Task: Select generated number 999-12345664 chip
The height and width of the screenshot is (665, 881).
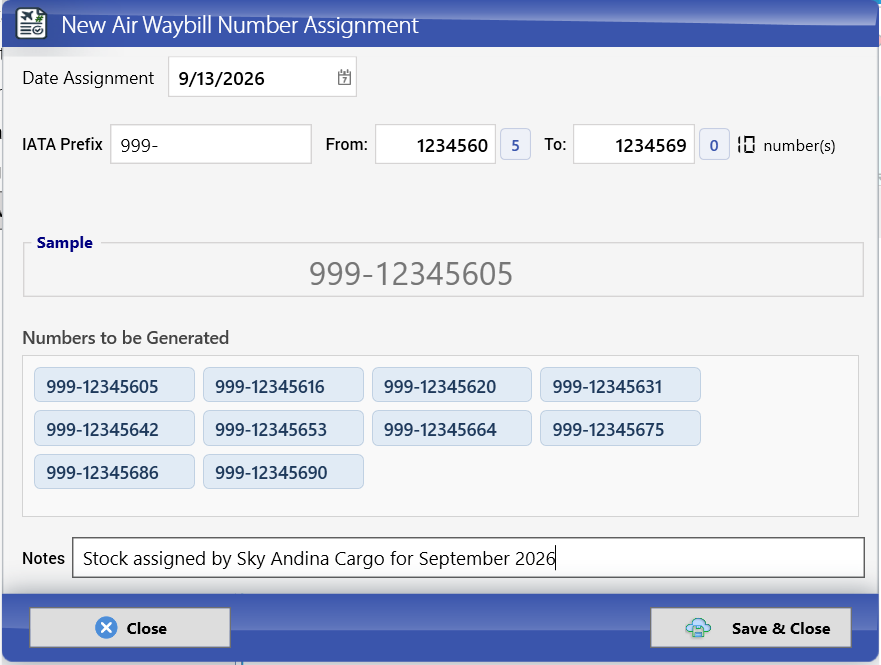Action: pyautogui.click(x=452, y=428)
